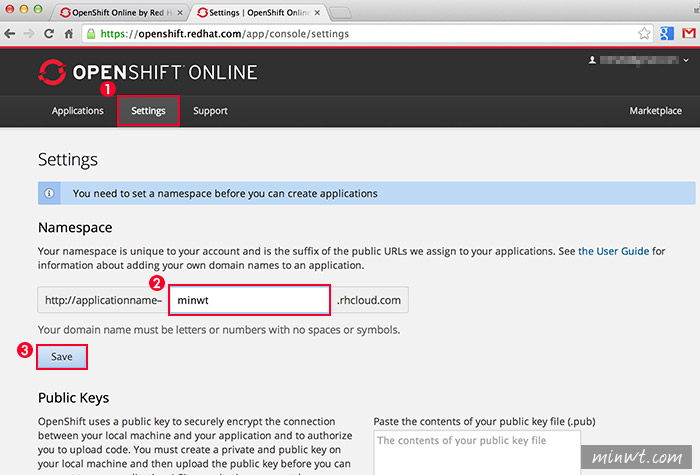
Task: Click the user account avatar icon
Action: tap(592, 60)
